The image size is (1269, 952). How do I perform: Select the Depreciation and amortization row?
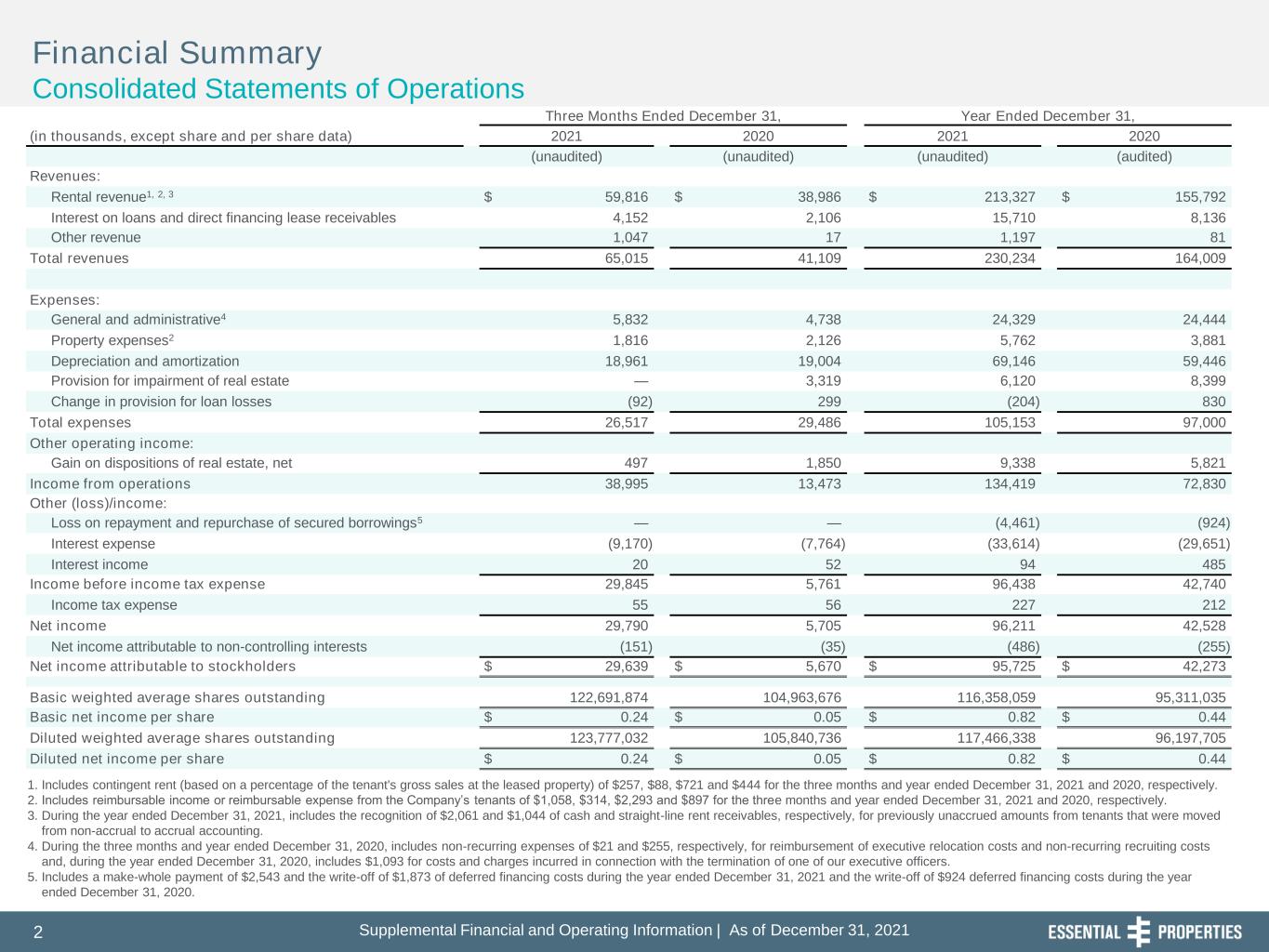[630, 361]
